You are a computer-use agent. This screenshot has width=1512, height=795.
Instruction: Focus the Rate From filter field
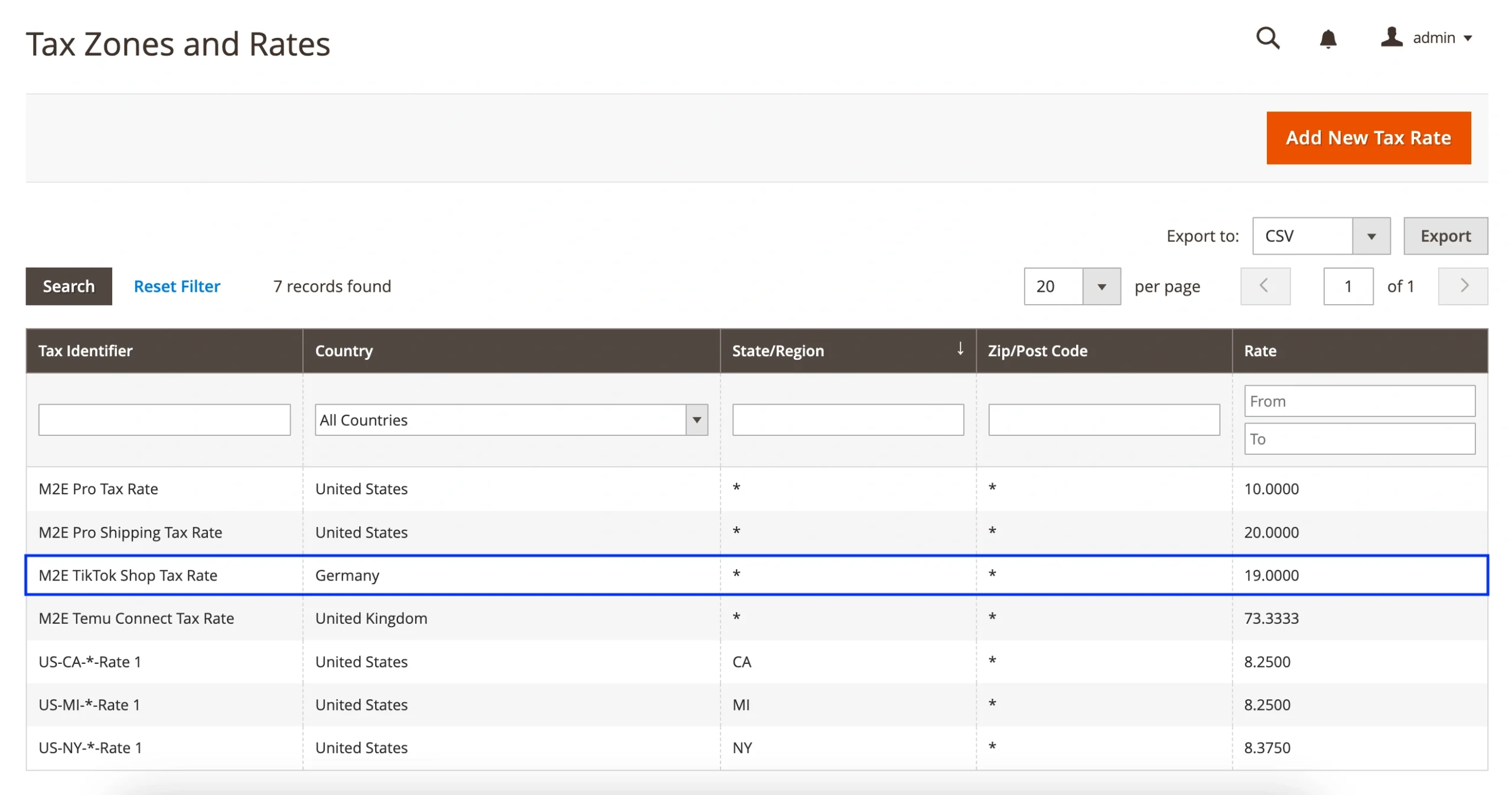click(x=1358, y=402)
